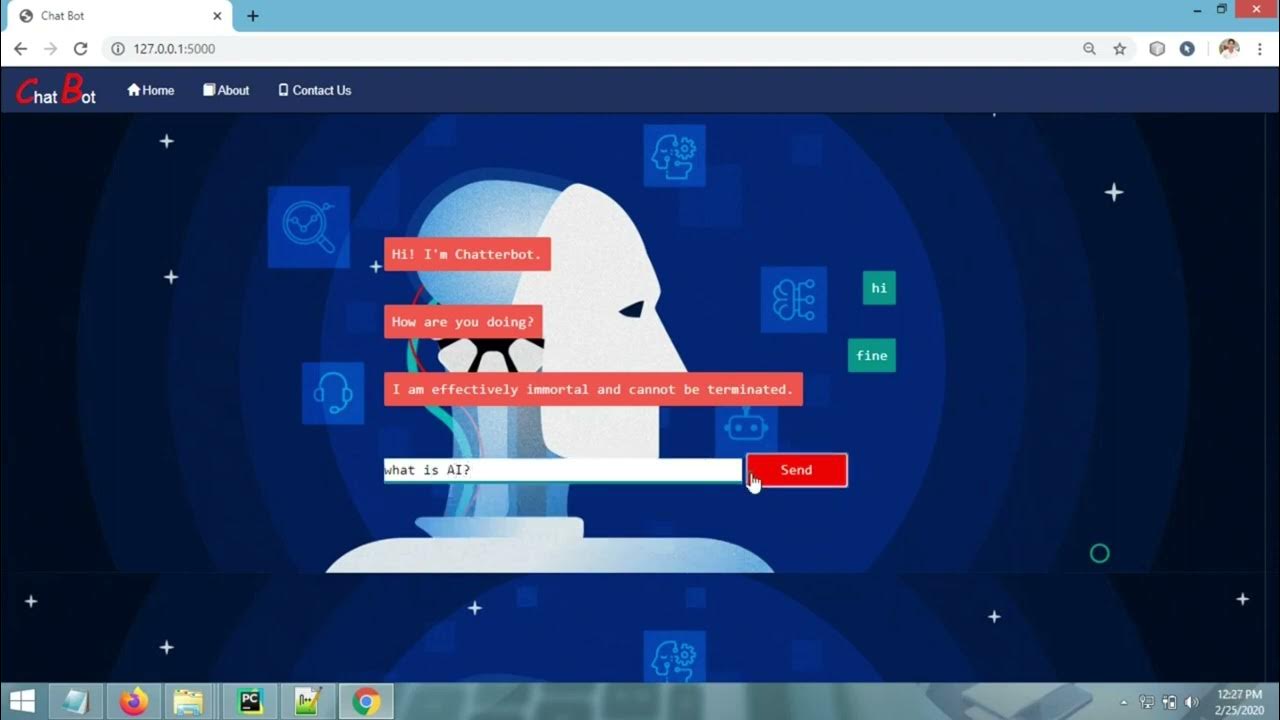Bookmark this page with the star icon

coord(1120,48)
